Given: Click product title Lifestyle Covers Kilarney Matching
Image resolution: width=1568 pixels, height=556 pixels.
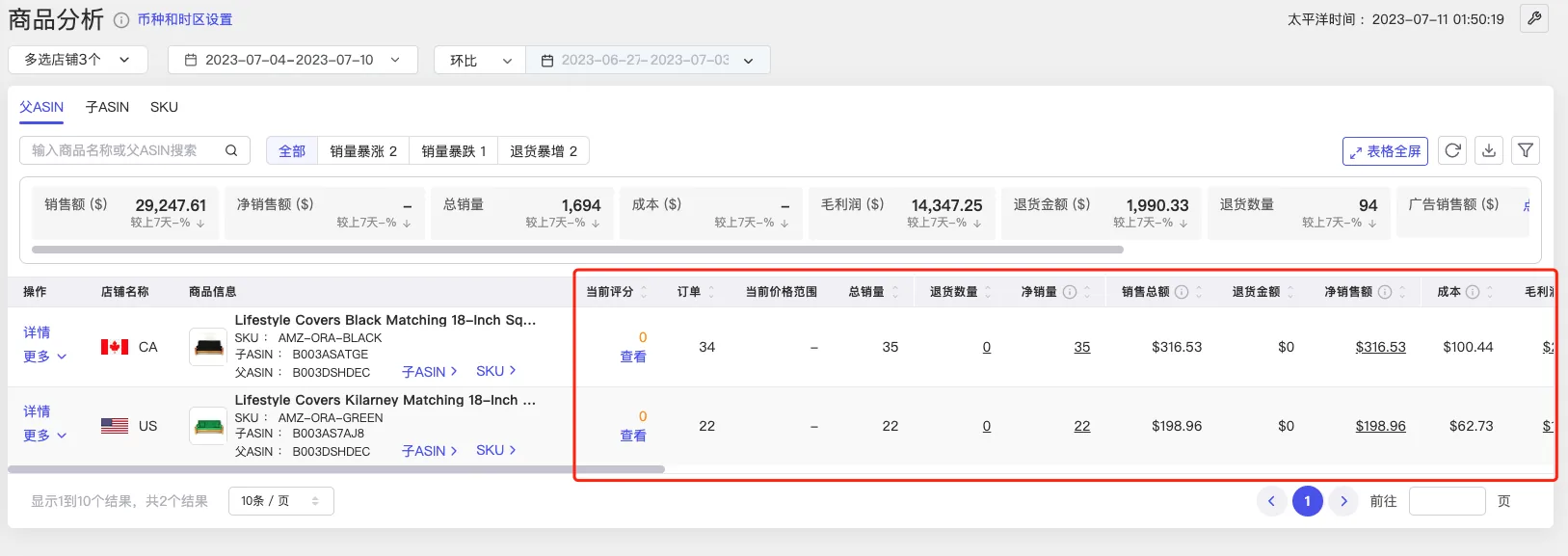Looking at the screenshot, I should tap(385, 400).
